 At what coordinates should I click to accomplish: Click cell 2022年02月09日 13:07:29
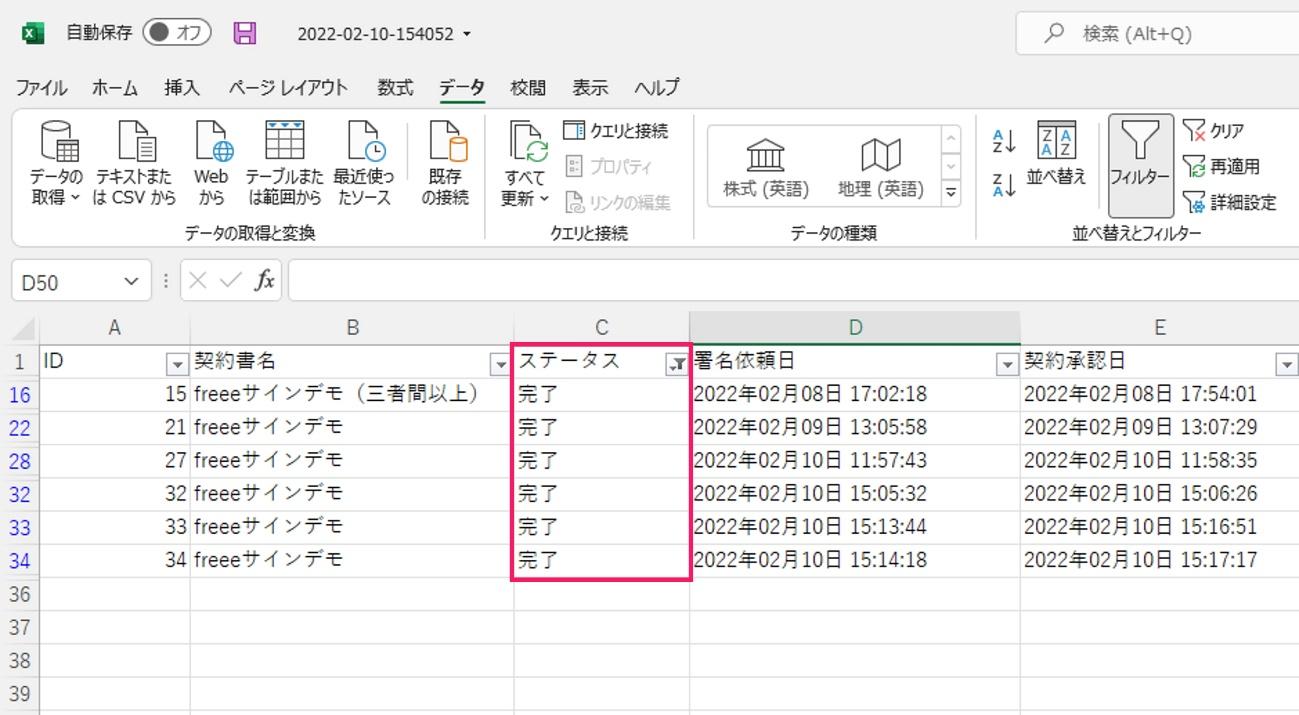coord(1159,427)
